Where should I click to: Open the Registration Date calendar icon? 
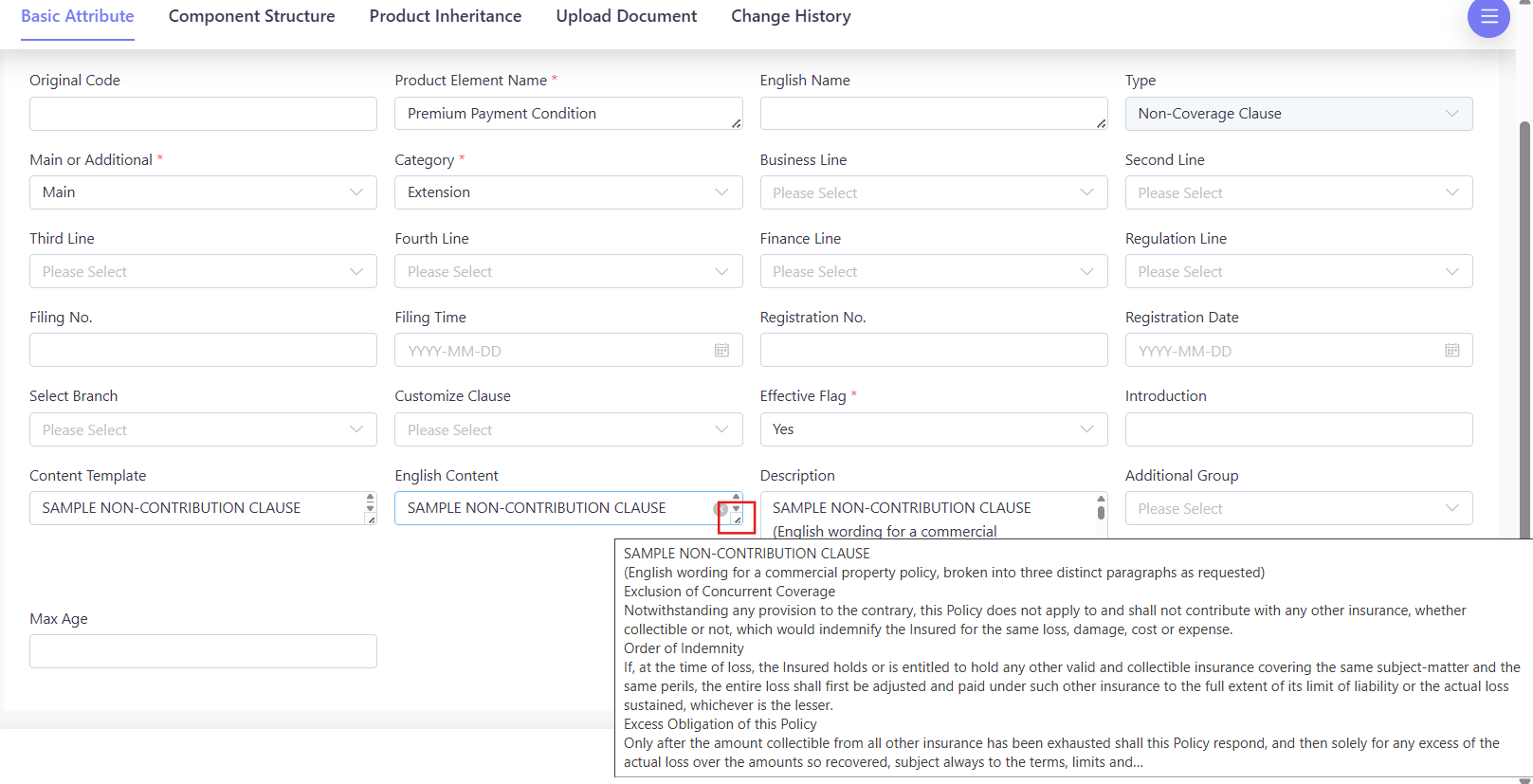click(x=1451, y=351)
